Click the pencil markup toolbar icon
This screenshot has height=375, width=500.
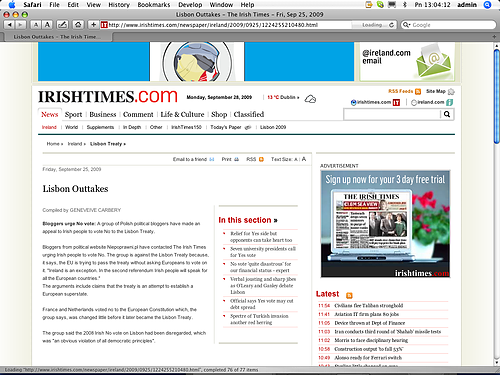(x=62, y=25)
